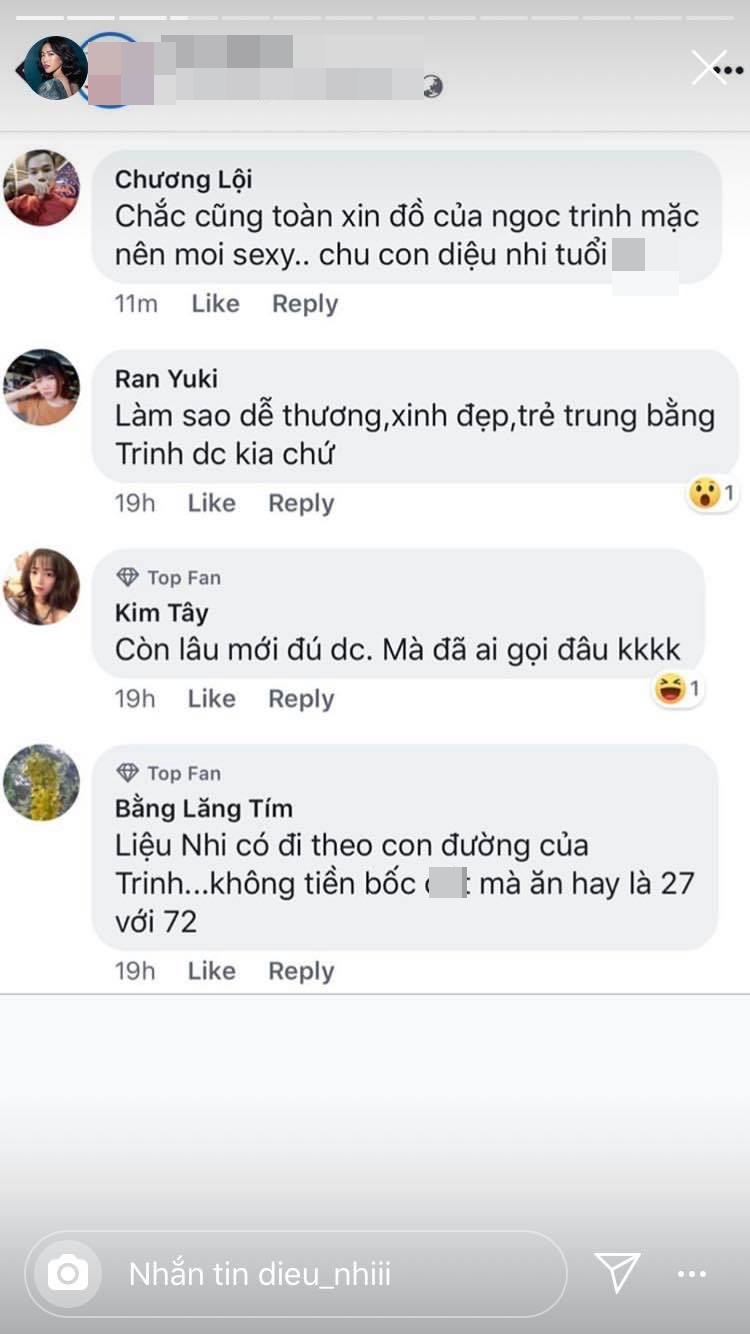750x1334 pixels.
Task: Open Bằng Lăng Tím's profile picture
Action: (42, 782)
